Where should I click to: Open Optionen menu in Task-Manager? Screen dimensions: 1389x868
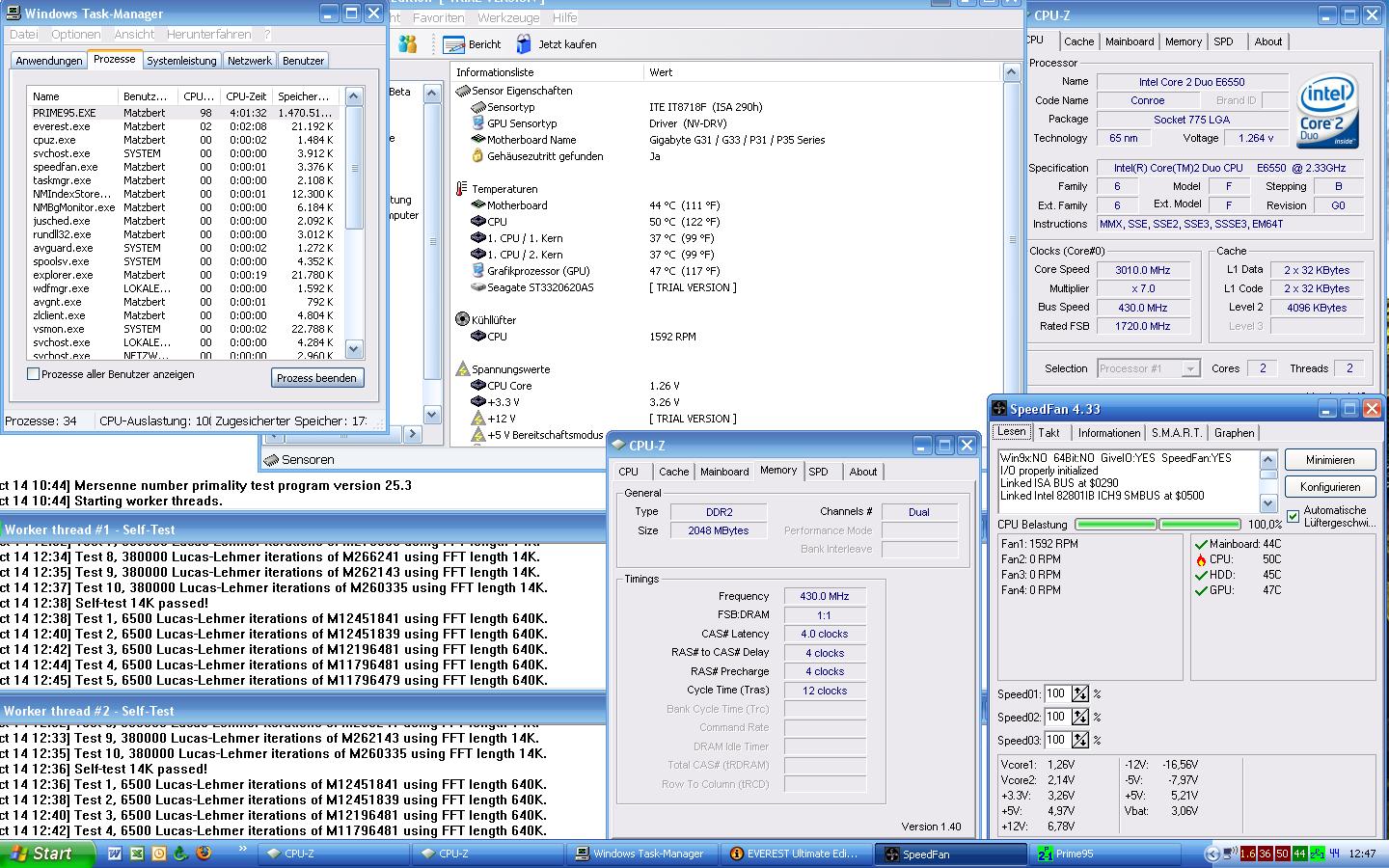click(75, 34)
